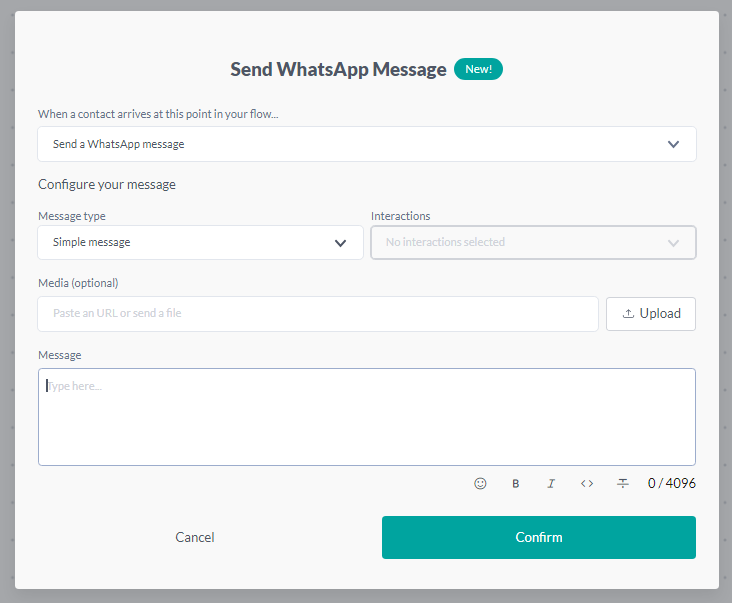
Task: Open the emoji picker icon
Action: pyautogui.click(x=480, y=483)
